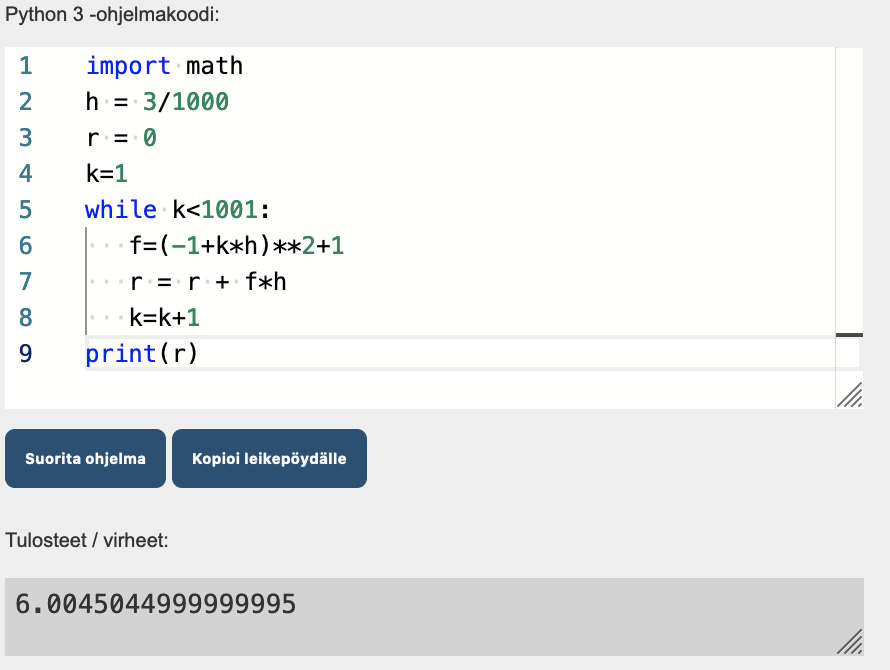Click the output box resize handle

pos(849,642)
